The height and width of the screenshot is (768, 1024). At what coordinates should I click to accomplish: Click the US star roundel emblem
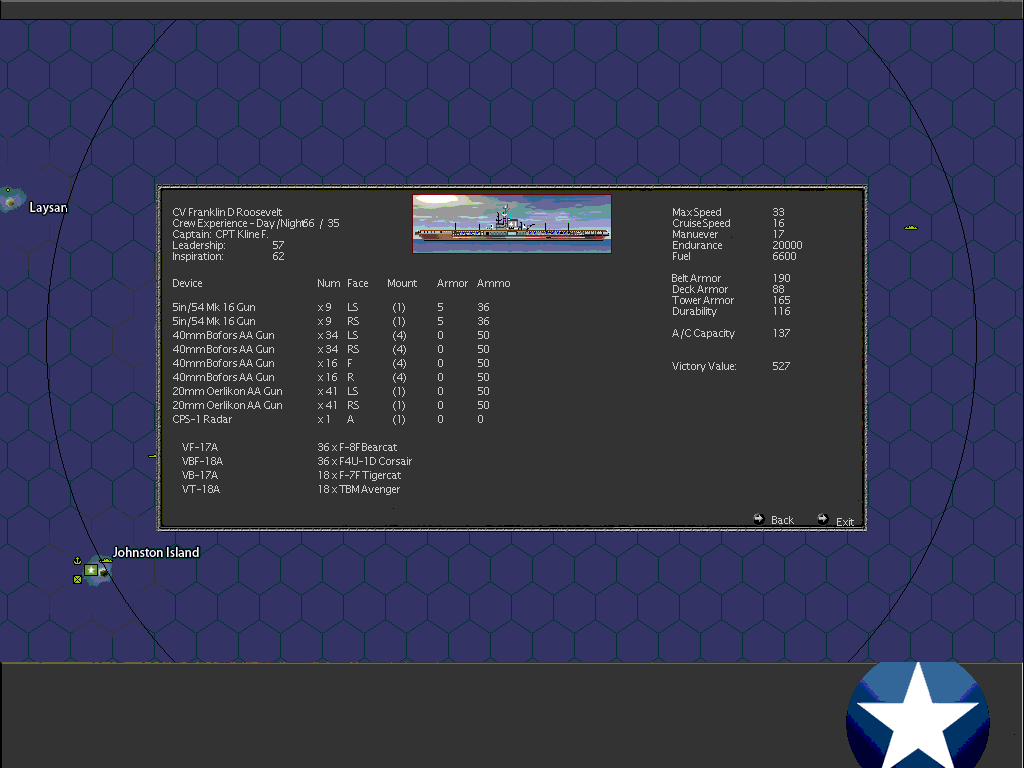[x=918, y=715]
